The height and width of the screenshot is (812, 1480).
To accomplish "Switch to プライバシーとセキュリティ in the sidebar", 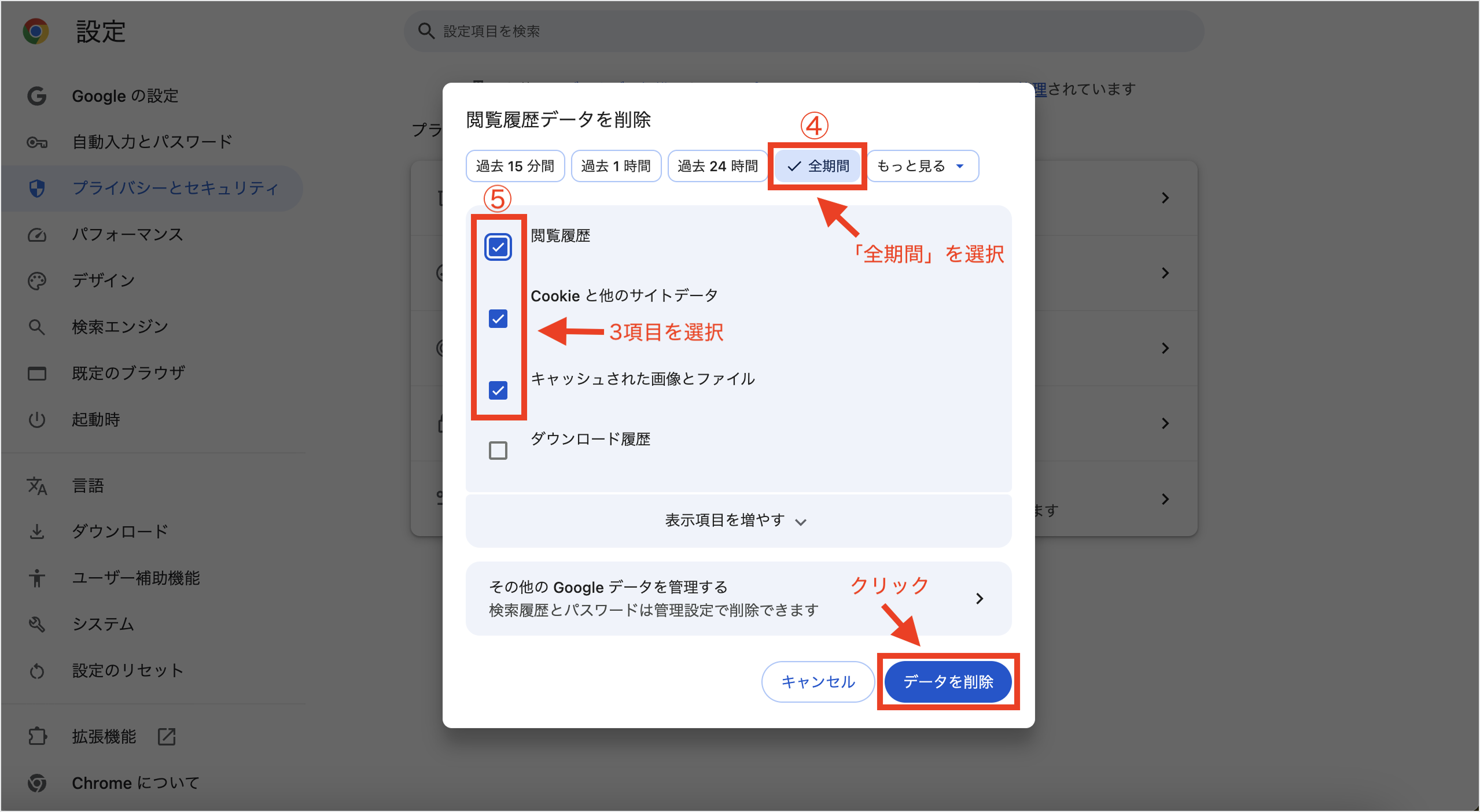I will (x=174, y=188).
